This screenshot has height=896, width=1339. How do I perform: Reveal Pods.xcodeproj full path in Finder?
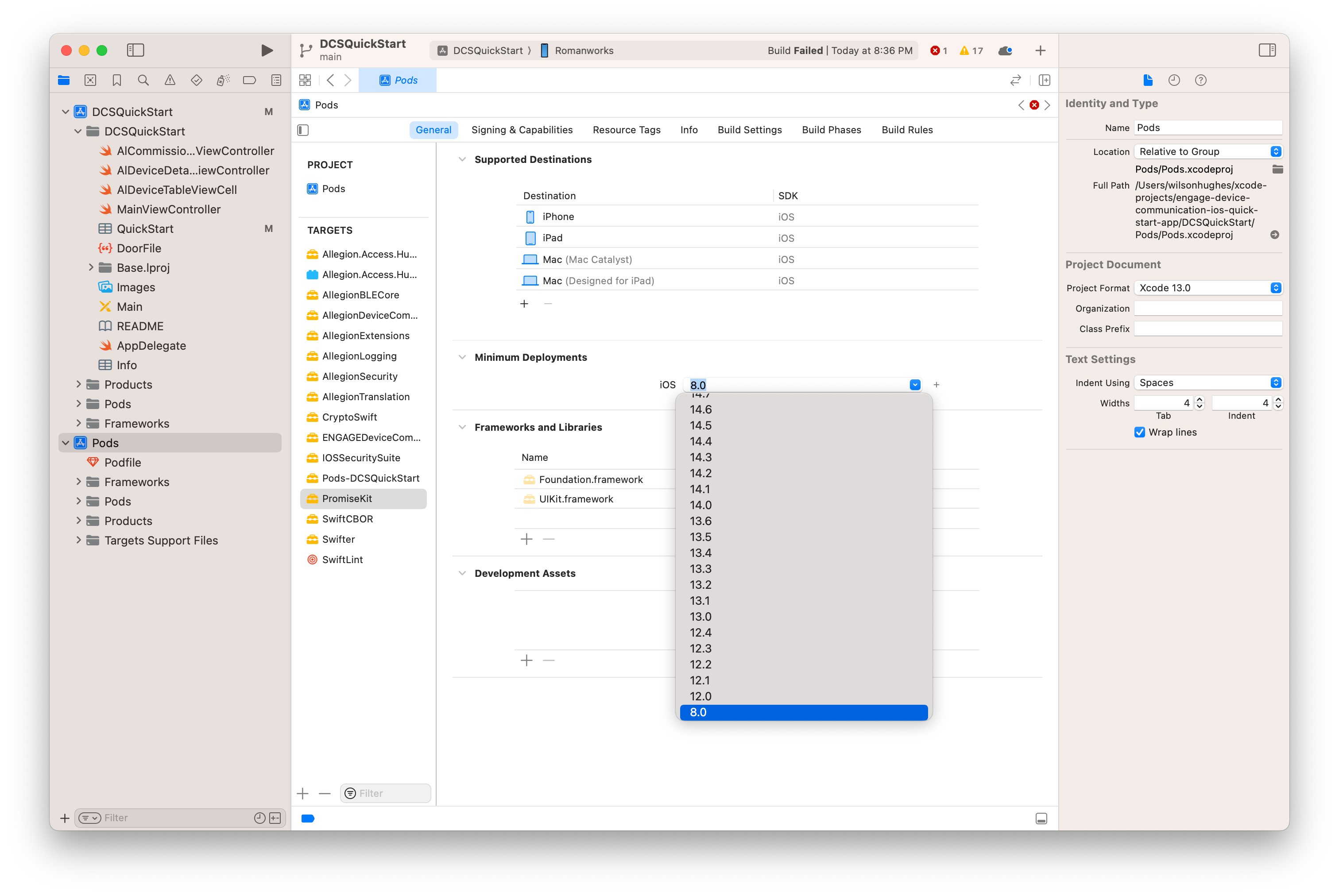1274,235
